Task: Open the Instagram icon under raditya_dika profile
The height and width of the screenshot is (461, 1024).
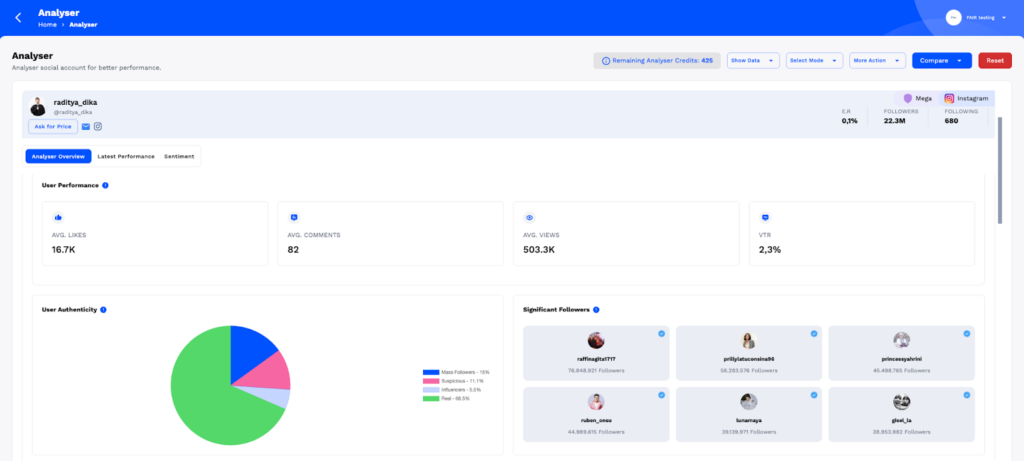Action: 98,127
